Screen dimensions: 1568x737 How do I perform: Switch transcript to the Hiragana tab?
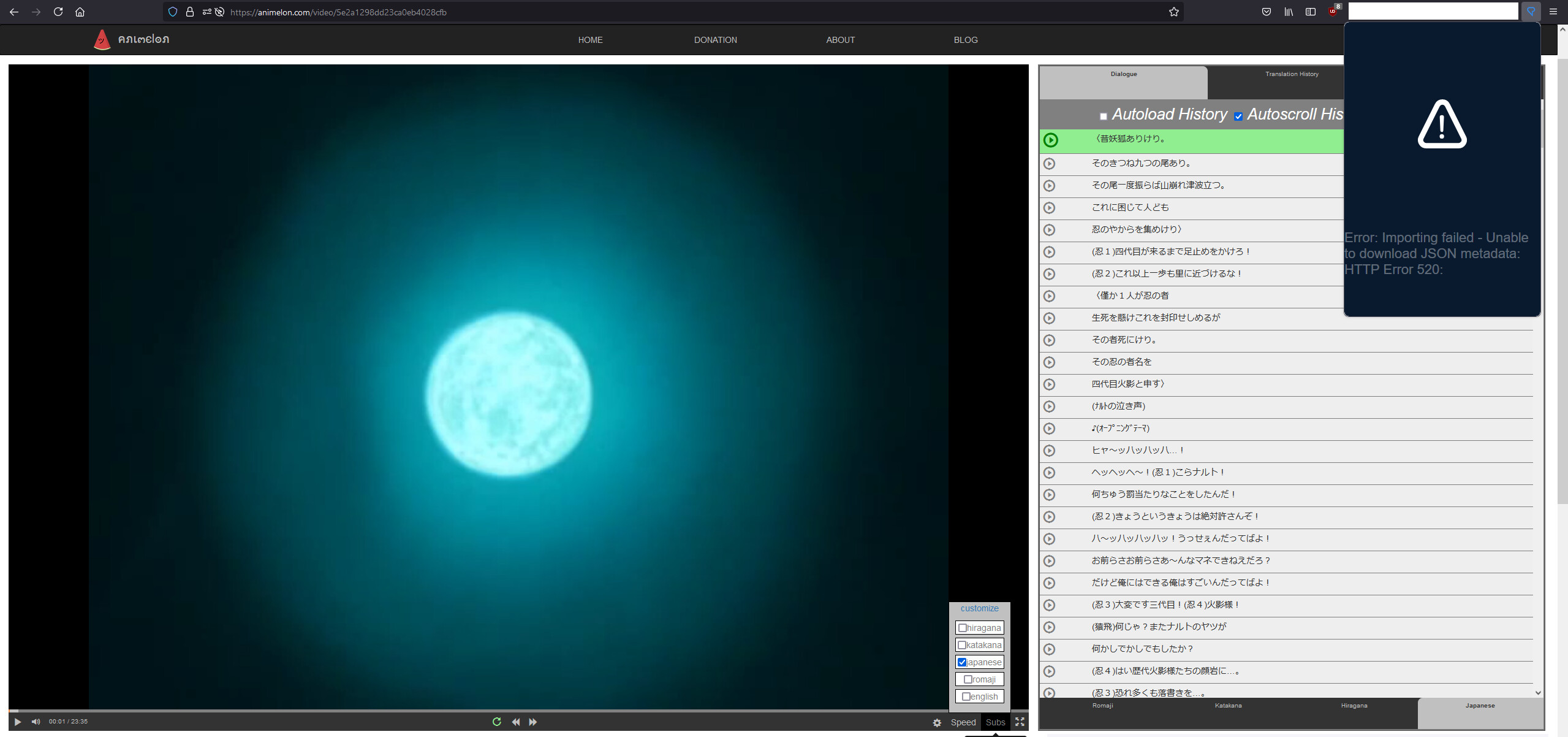point(1354,706)
